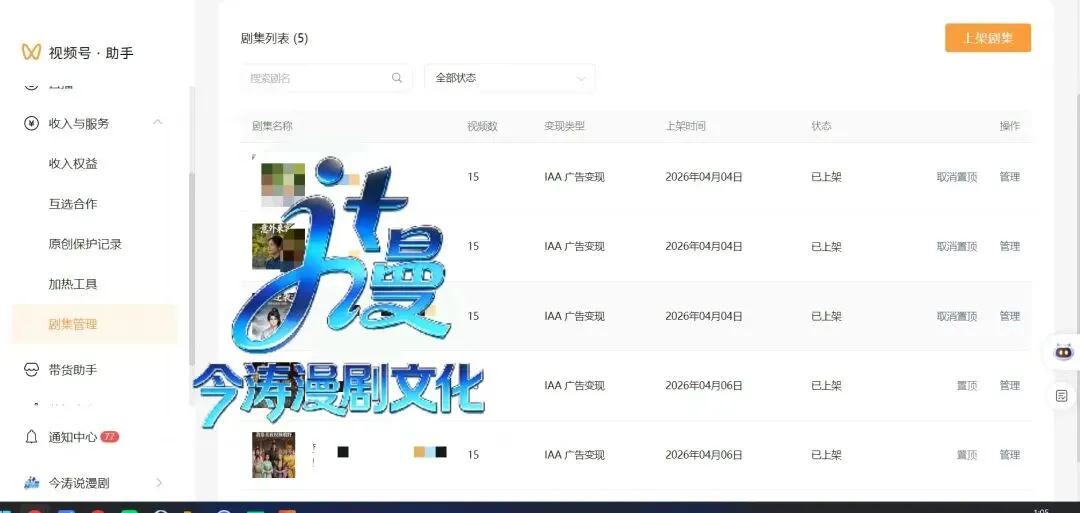Viewport: 1080px width, 513px height.
Task: Open 原创保护记录 in the sidebar
Action: [85, 244]
